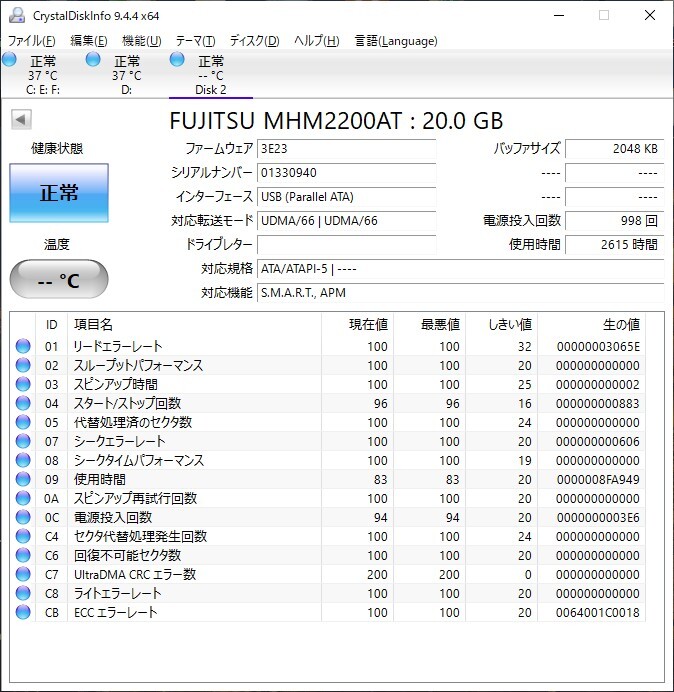Select the D: drive status orb
The height and width of the screenshot is (692, 674).
pos(93,60)
